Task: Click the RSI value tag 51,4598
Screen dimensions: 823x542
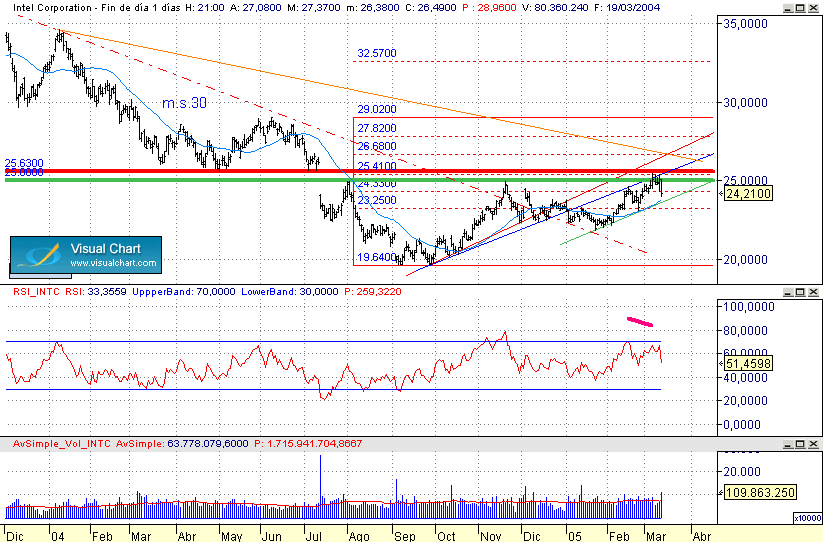Action: coord(749,363)
